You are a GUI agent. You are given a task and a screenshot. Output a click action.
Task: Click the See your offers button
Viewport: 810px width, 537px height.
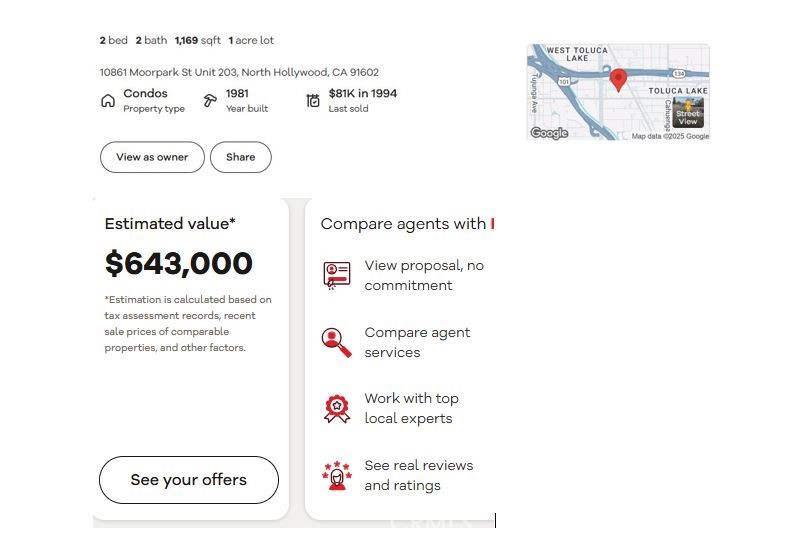(x=189, y=480)
